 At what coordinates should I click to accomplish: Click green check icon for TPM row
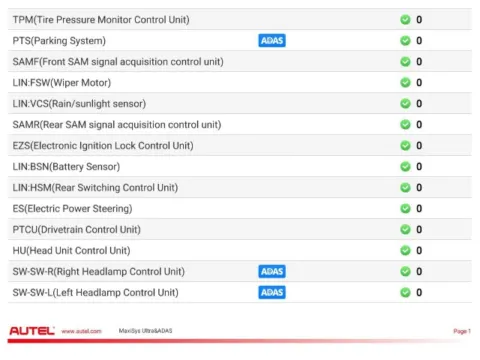pos(405,20)
